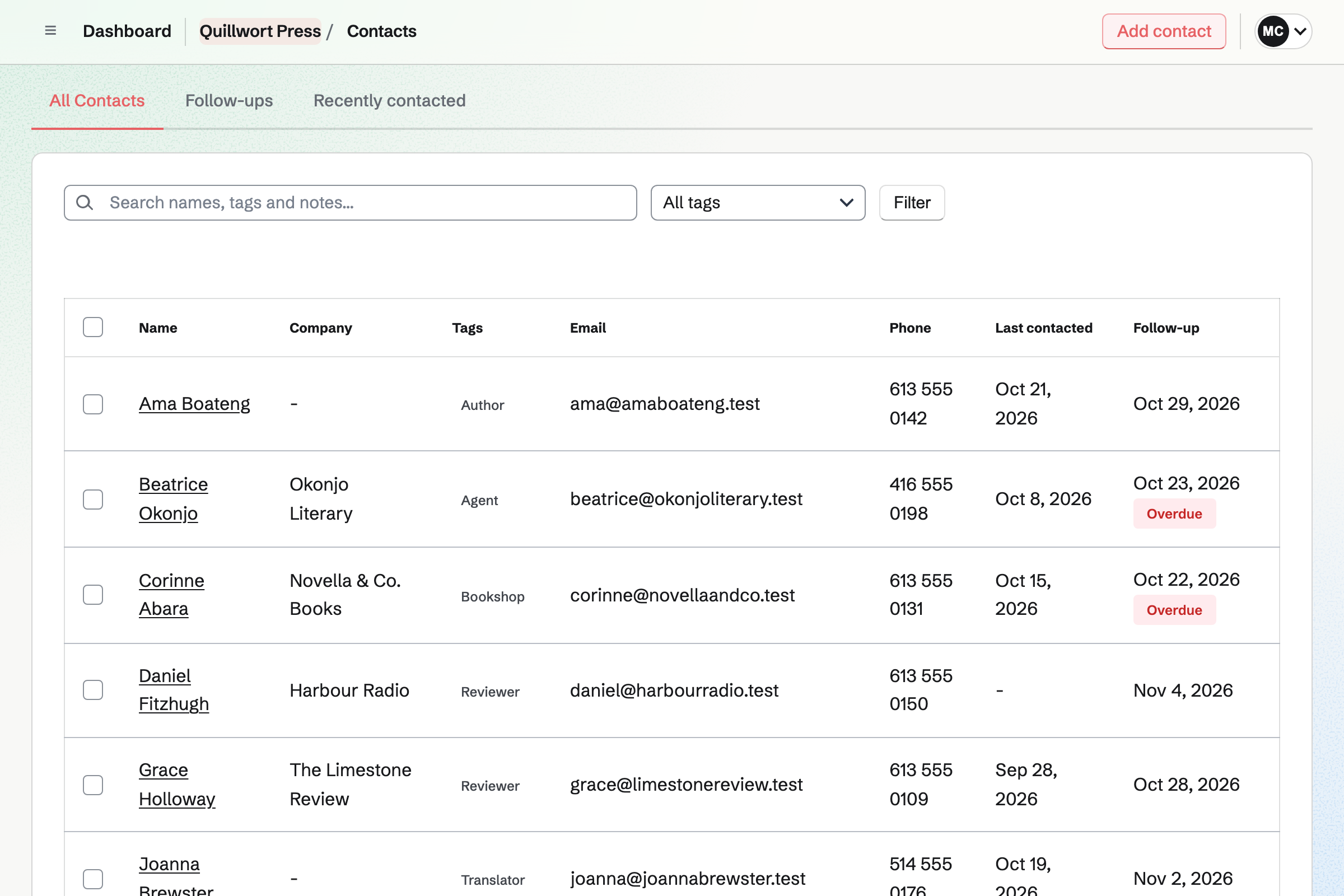Click the Contacts breadcrumb
This screenshot has width=1344, height=896.
(x=382, y=31)
